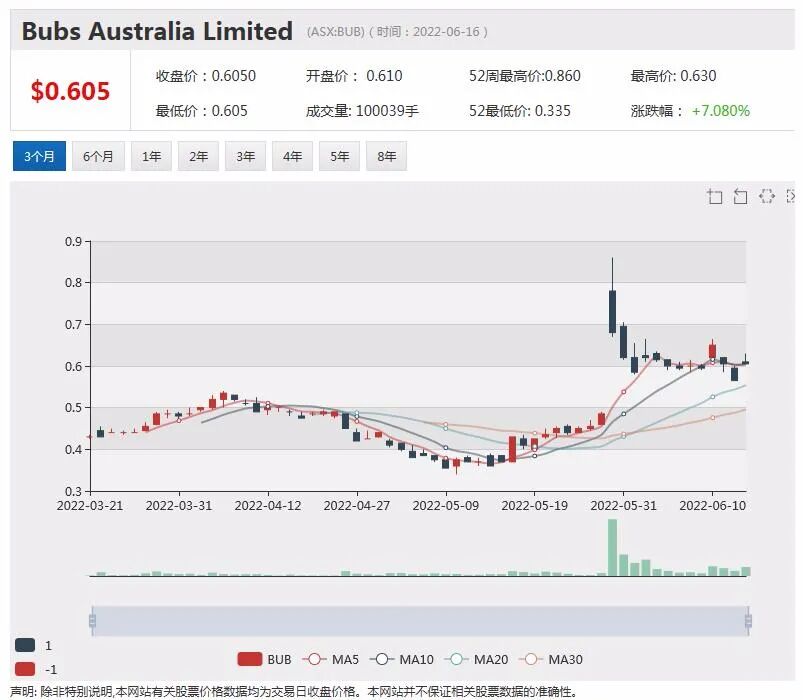Screen dimensions: 803x700
Task: Click the 收盘价:0.6050 value
Action: click(206, 76)
